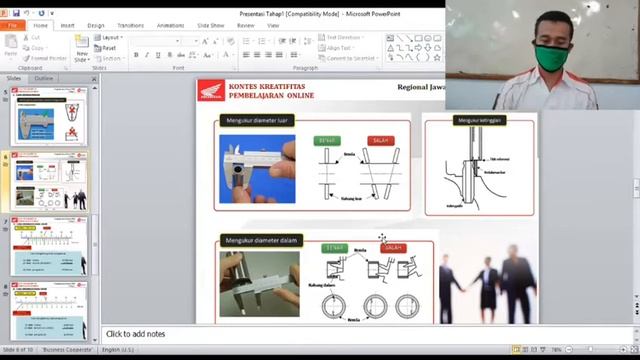Click Cut in the Clipboard group

point(32,37)
